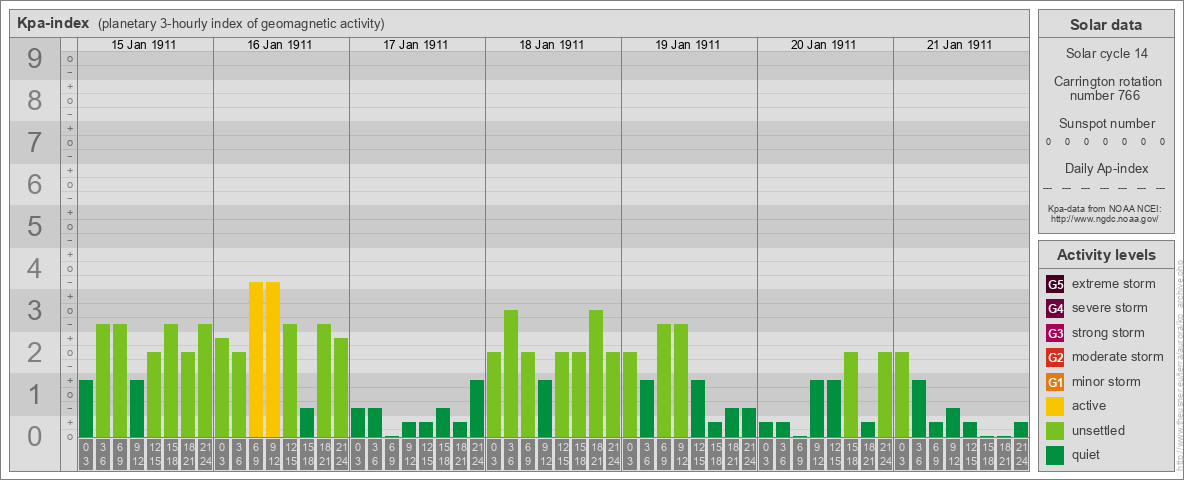Click the 'extreme storm' legend label
Viewport: 1184px width, 480px height.
pyautogui.click(x=1114, y=284)
